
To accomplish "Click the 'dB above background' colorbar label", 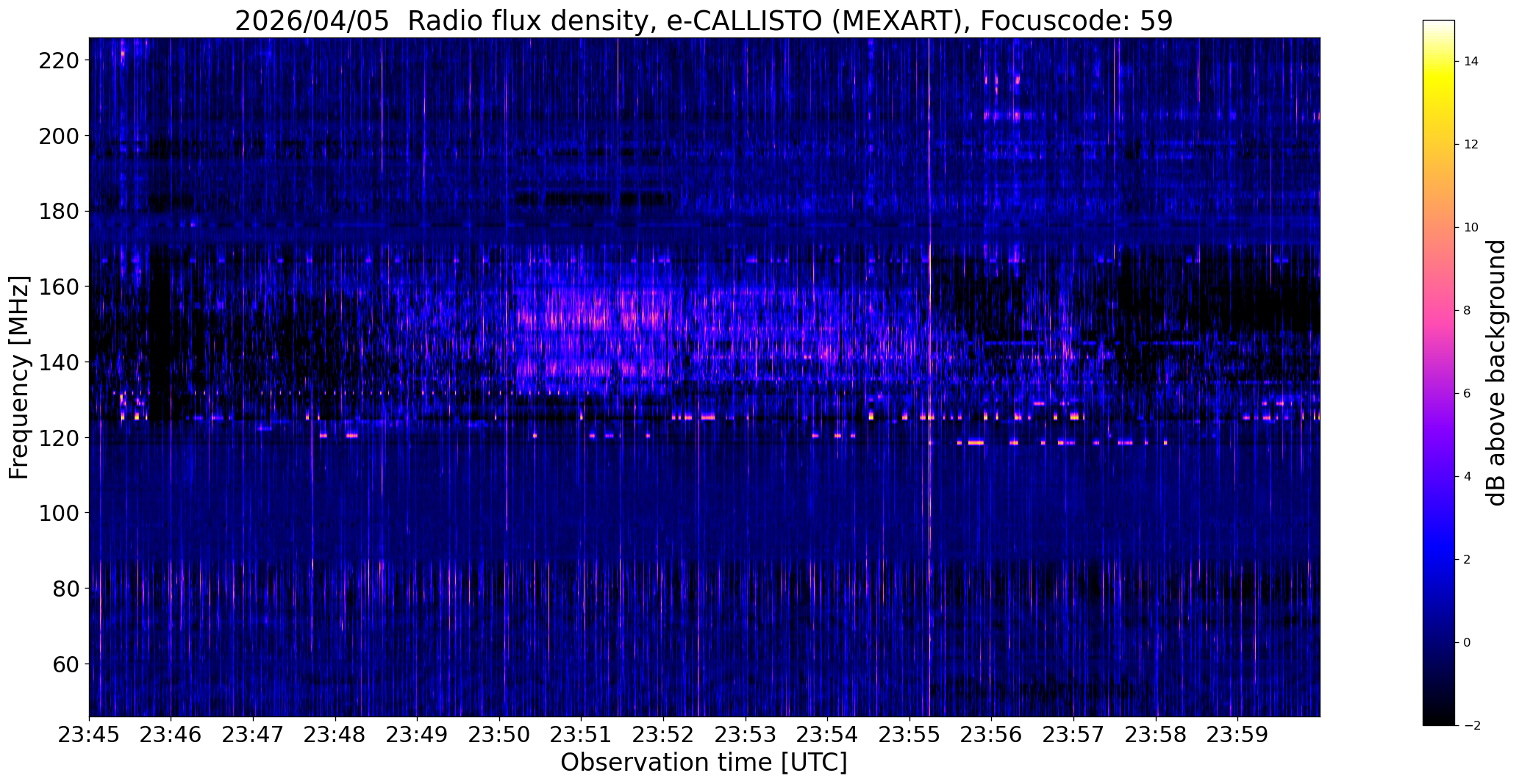I will (x=1496, y=373).
